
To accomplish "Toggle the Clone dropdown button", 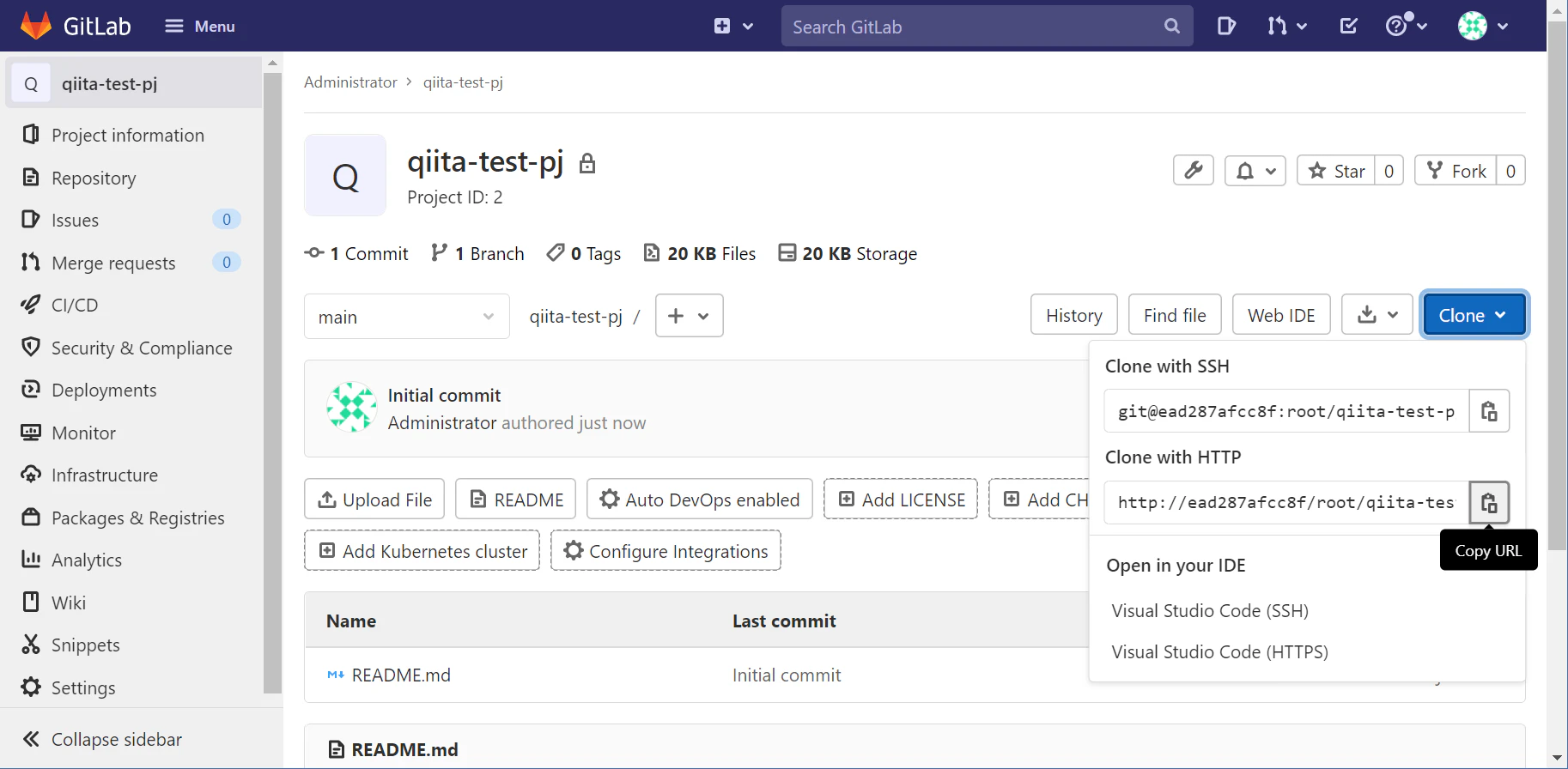I will (1474, 315).
